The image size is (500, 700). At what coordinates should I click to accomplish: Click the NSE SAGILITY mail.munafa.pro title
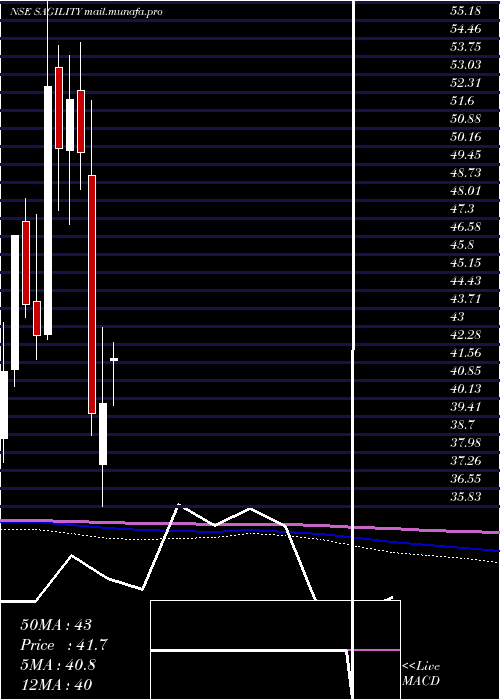click(86, 12)
